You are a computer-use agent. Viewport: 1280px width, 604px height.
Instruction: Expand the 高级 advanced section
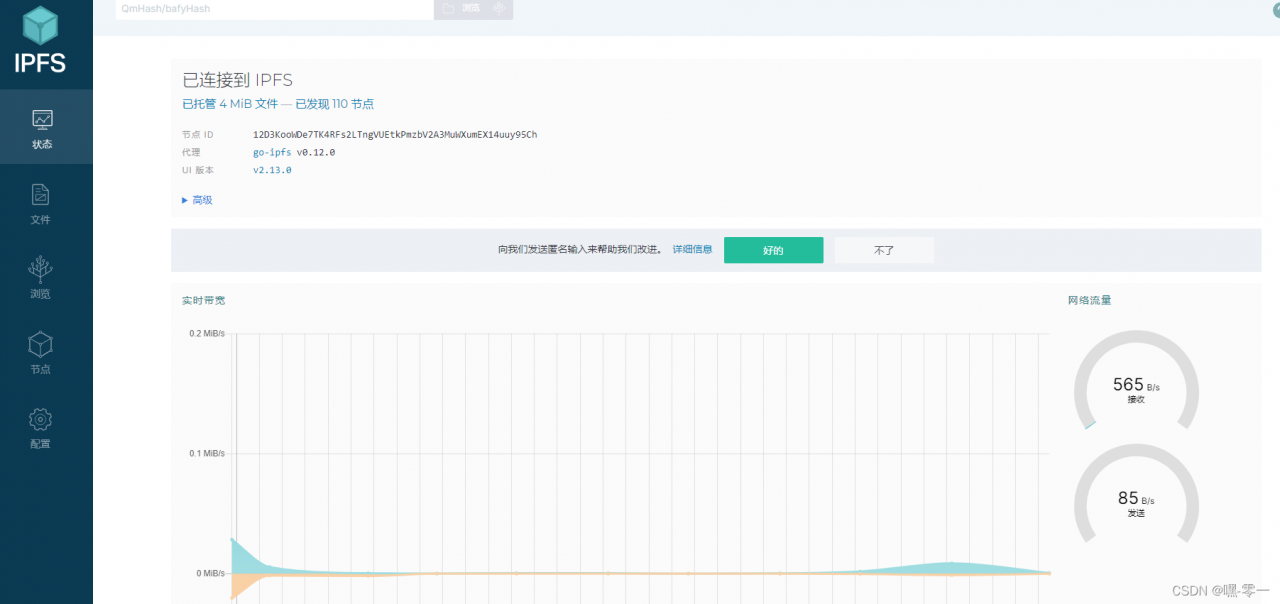197,200
